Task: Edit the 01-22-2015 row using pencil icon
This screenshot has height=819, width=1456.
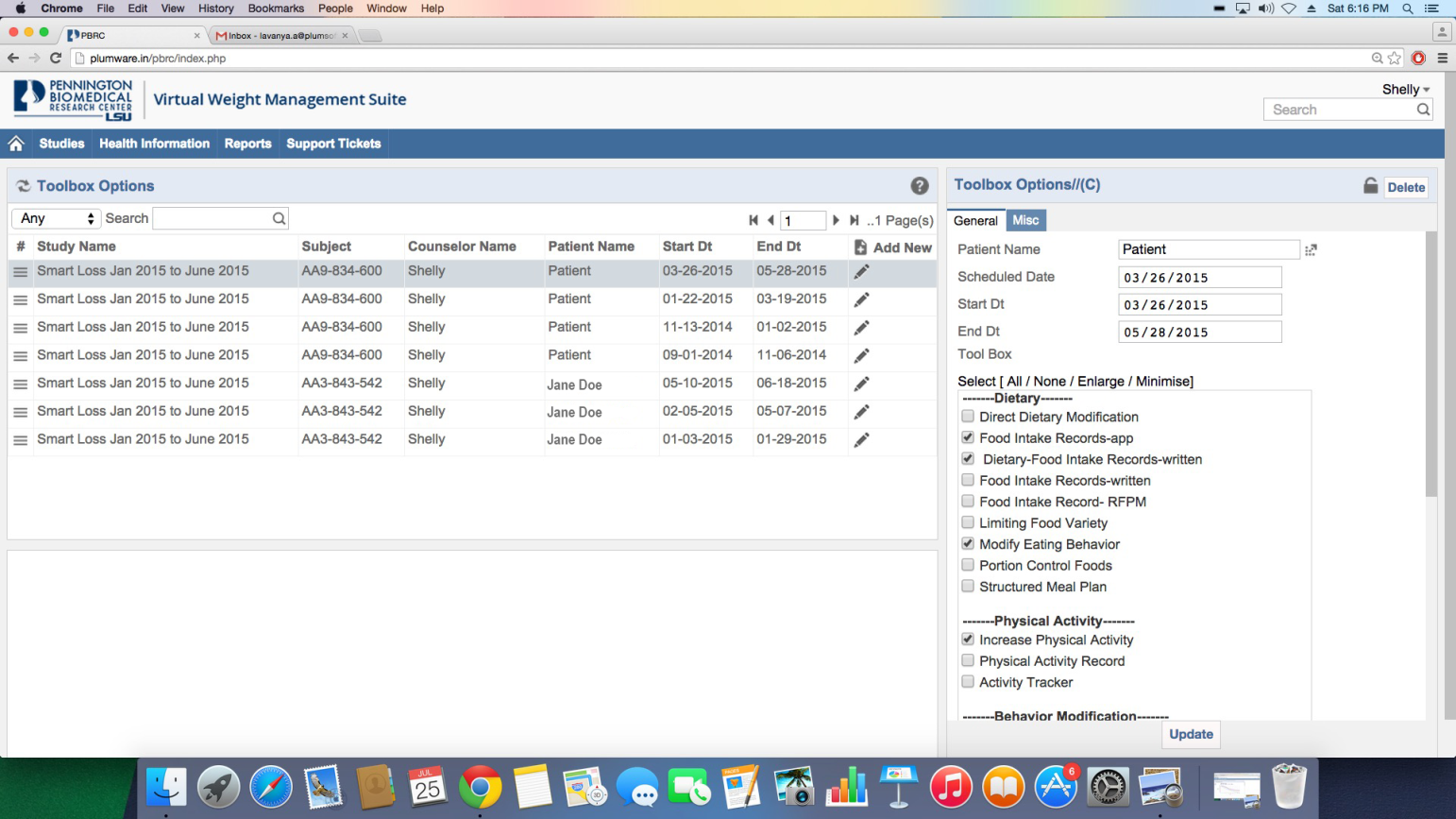Action: coord(861,299)
